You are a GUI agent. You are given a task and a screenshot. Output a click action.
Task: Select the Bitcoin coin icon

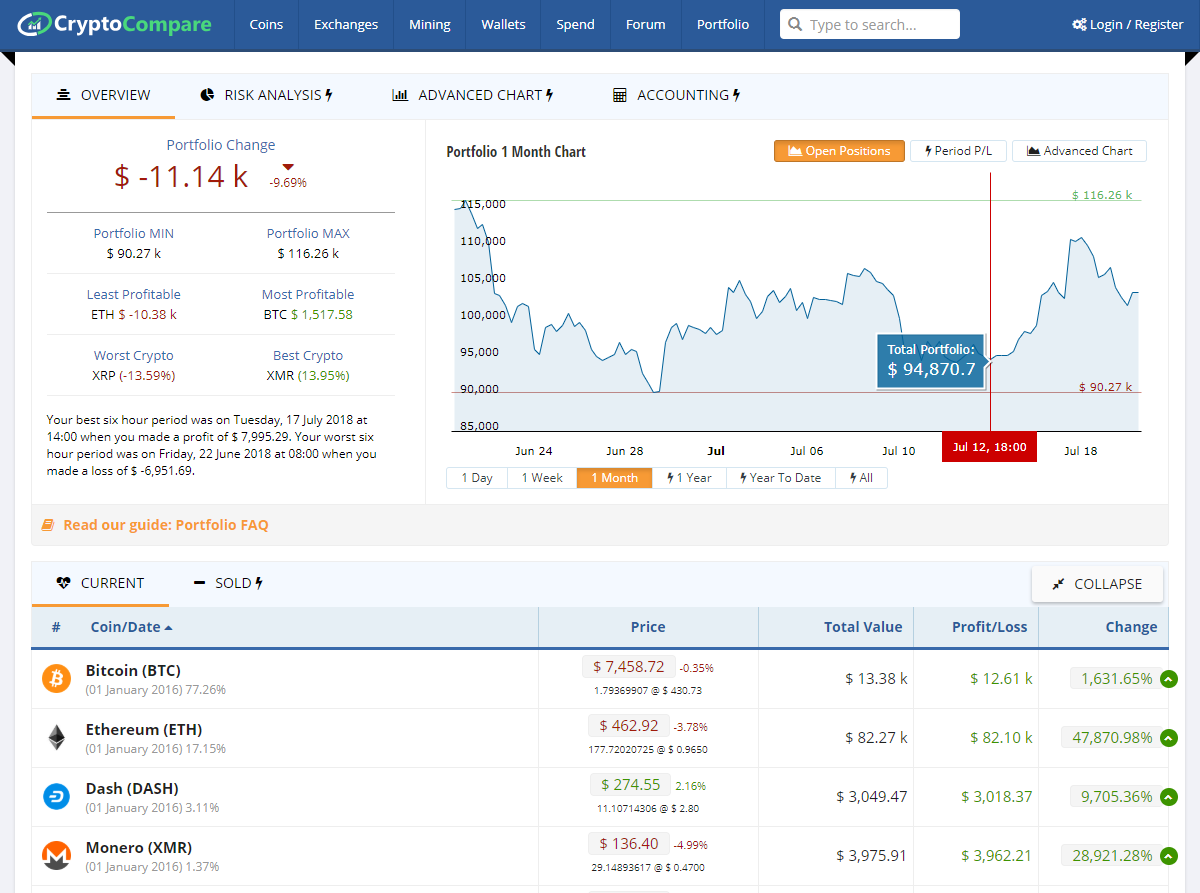point(56,678)
